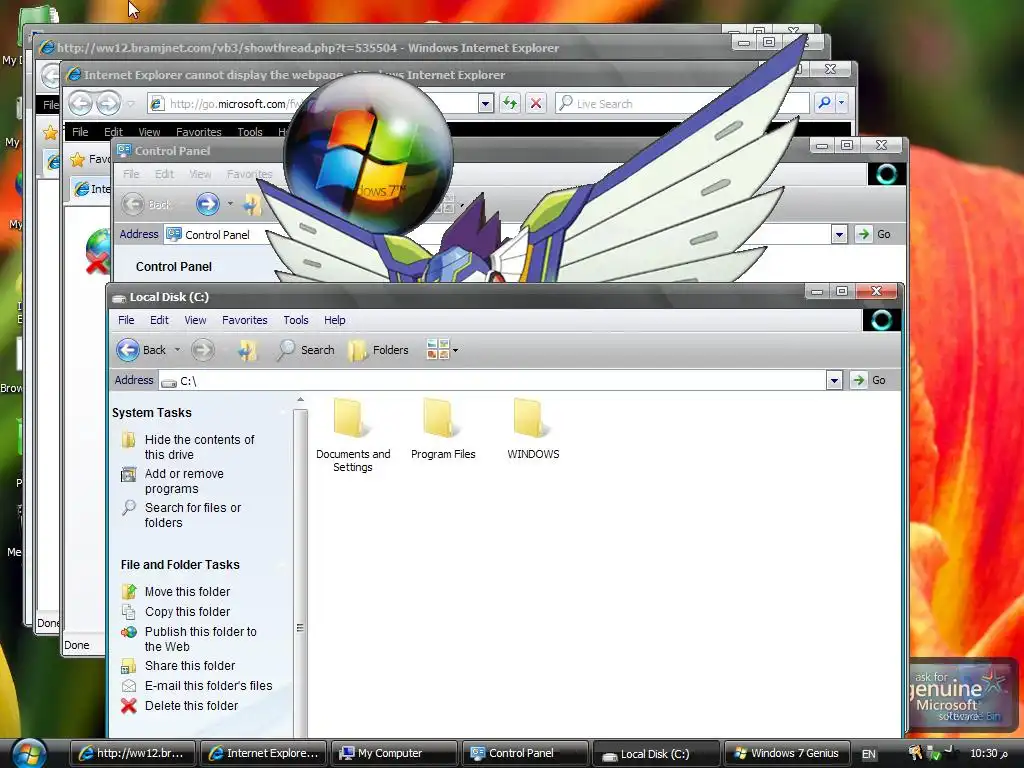
Task: Click Favorites star icon in Internet Explorer
Action: pyautogui.click(x=78, y=159)
